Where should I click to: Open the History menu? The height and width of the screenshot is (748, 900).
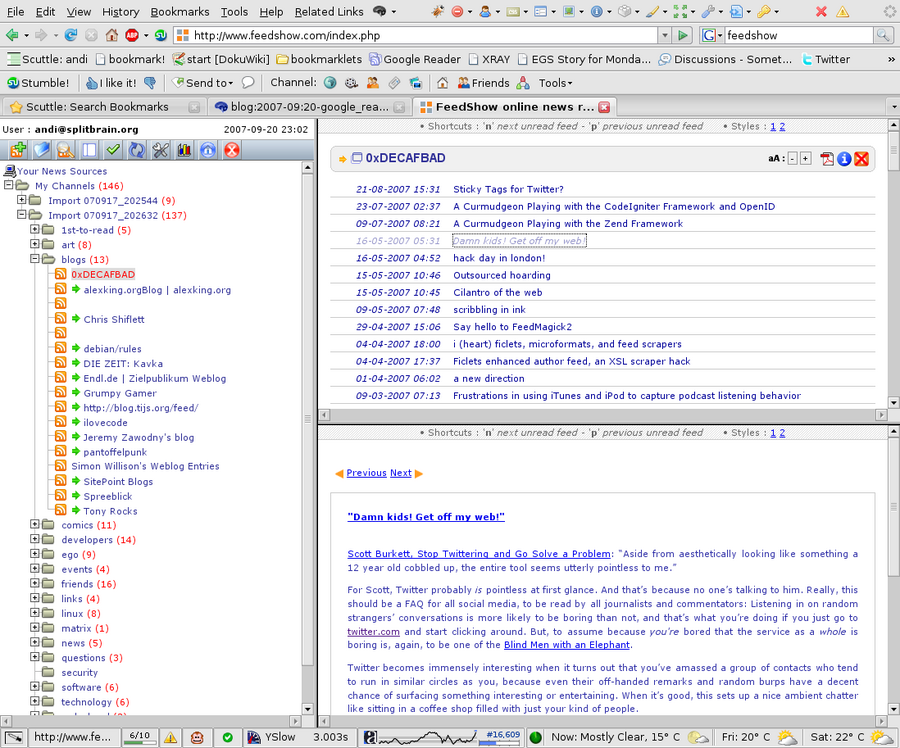[x=121, y=11]
